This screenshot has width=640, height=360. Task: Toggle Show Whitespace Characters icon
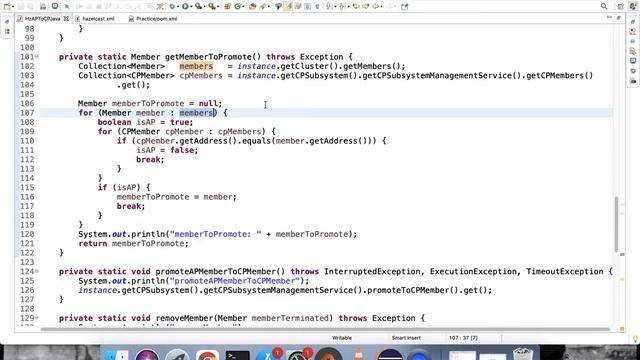coord(317,7)
